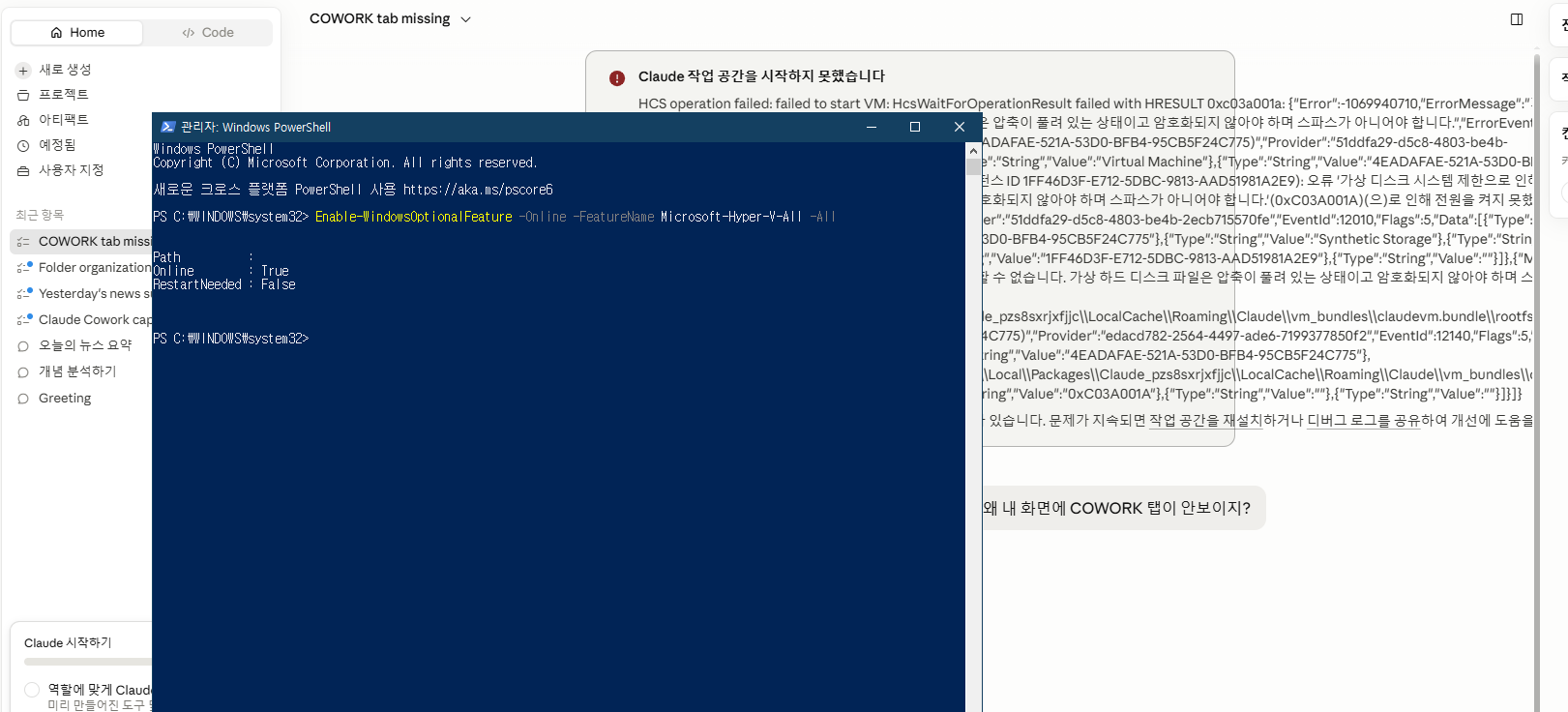Follow the '디버그 로그를 공유' link
The height and width of the screenshot is (712, 1568).
[x=1364, y=421]
